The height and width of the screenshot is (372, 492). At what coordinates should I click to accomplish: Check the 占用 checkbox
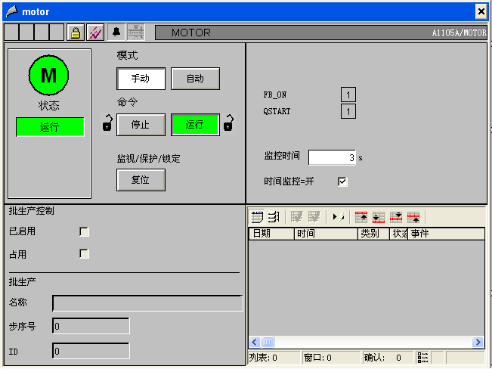84,254
